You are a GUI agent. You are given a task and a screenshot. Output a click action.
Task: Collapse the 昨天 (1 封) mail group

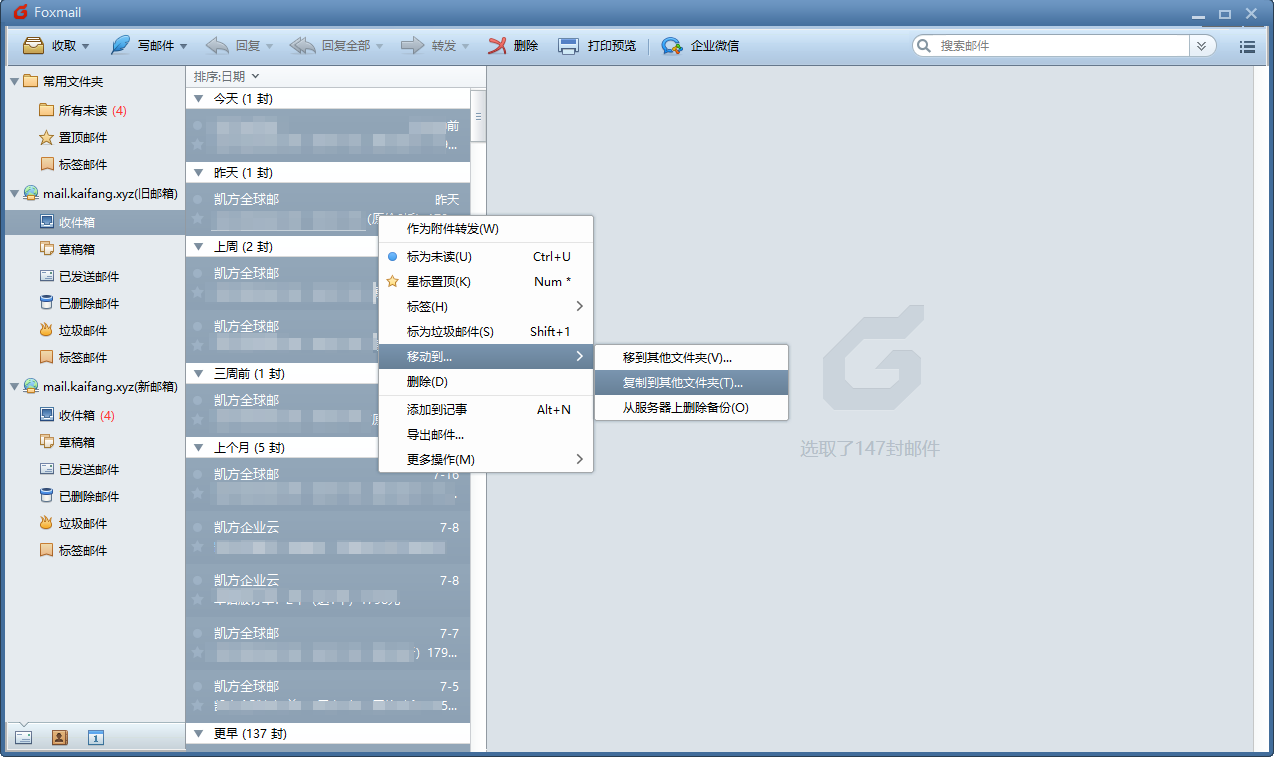point(198,173)
